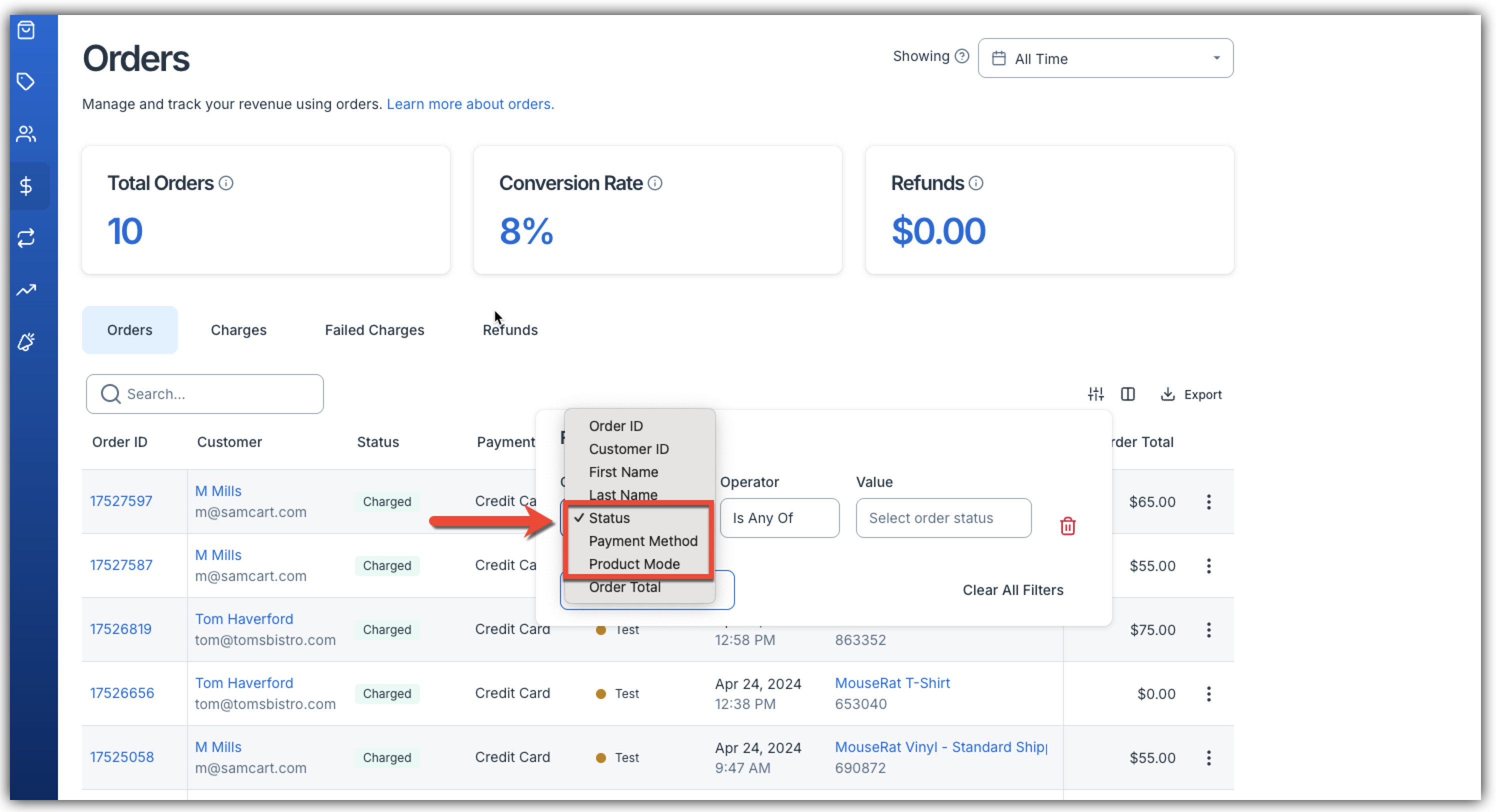Switch to the Charges tab
The width and height of the screenshot is (1496, 812).
point(238,330)
